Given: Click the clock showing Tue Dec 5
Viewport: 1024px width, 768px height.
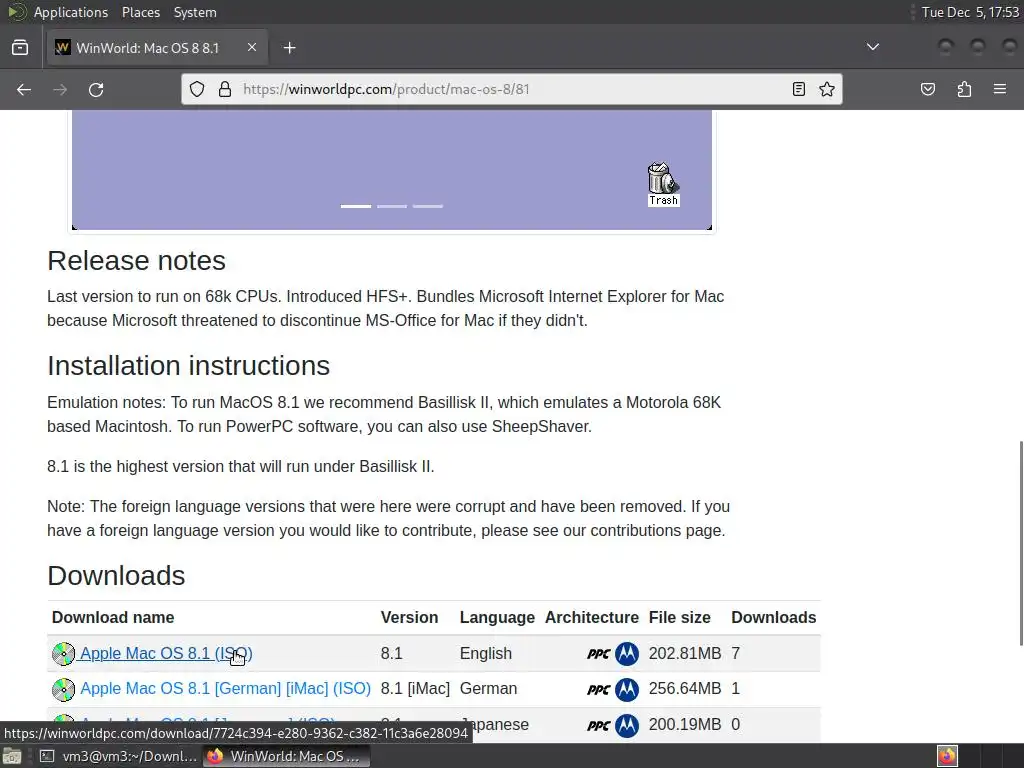Looking at the screenshot, I should [970, 12].
